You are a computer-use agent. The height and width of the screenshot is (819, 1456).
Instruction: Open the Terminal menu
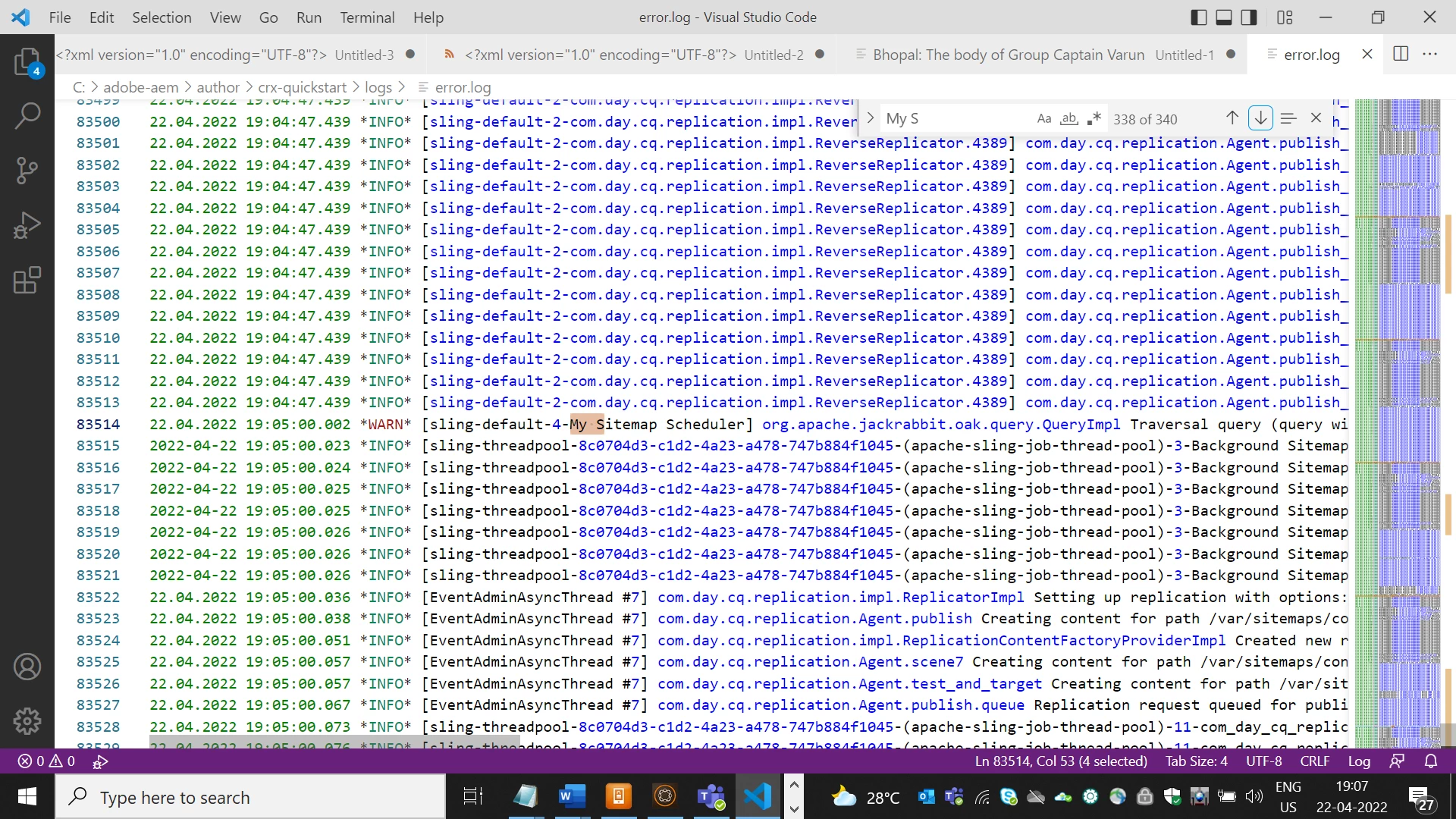(367, 17)
